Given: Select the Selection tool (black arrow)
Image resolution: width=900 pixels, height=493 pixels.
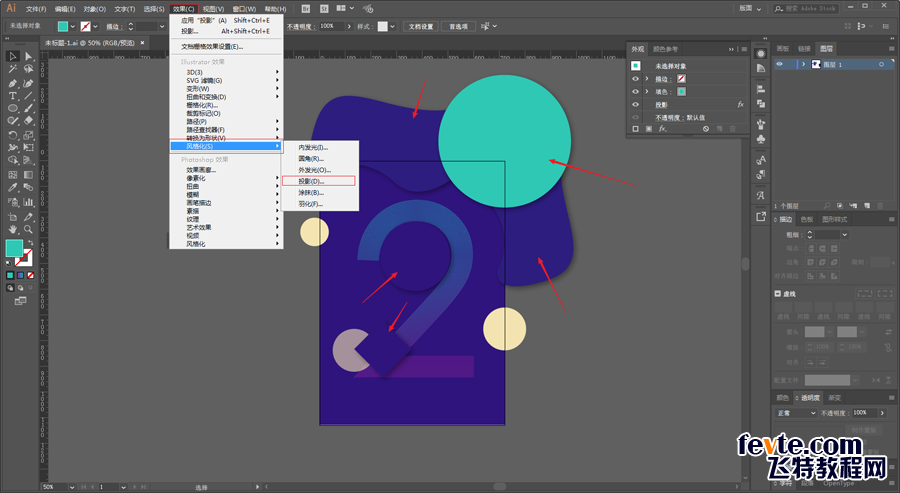Looking at the screenshot, I should pyautogui.click(x=12, y=56).
